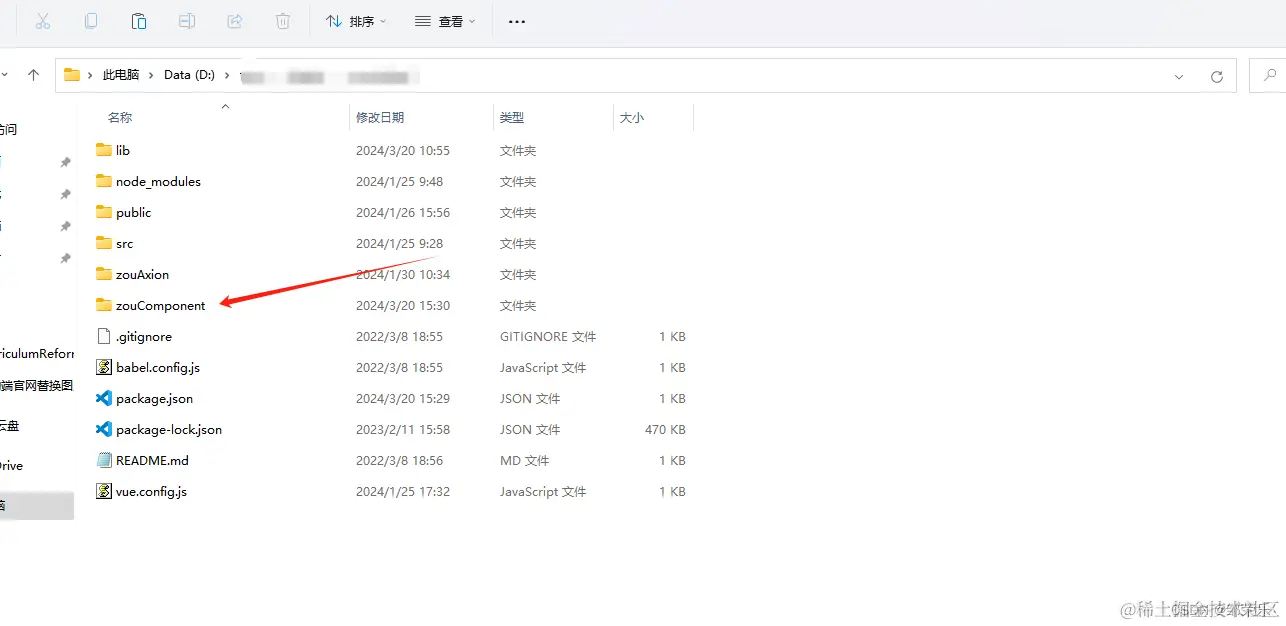Select the Copy icon
Viewport: 1286px width, 626px height.
[90, 20]
